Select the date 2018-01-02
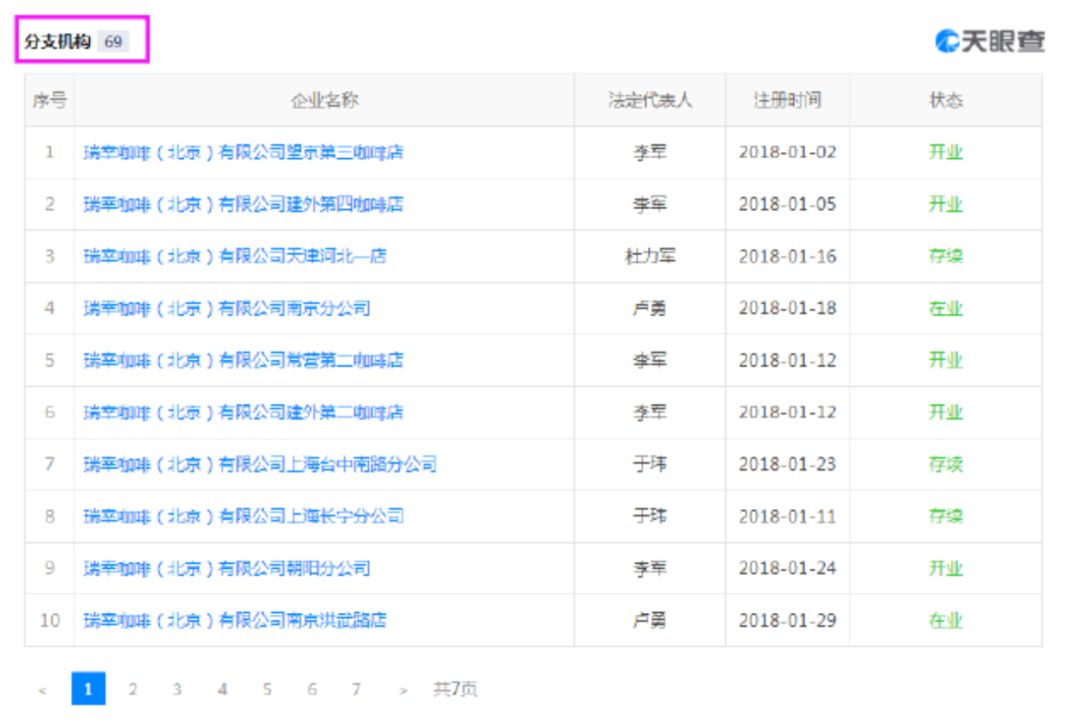 click(x=787, y=152)
